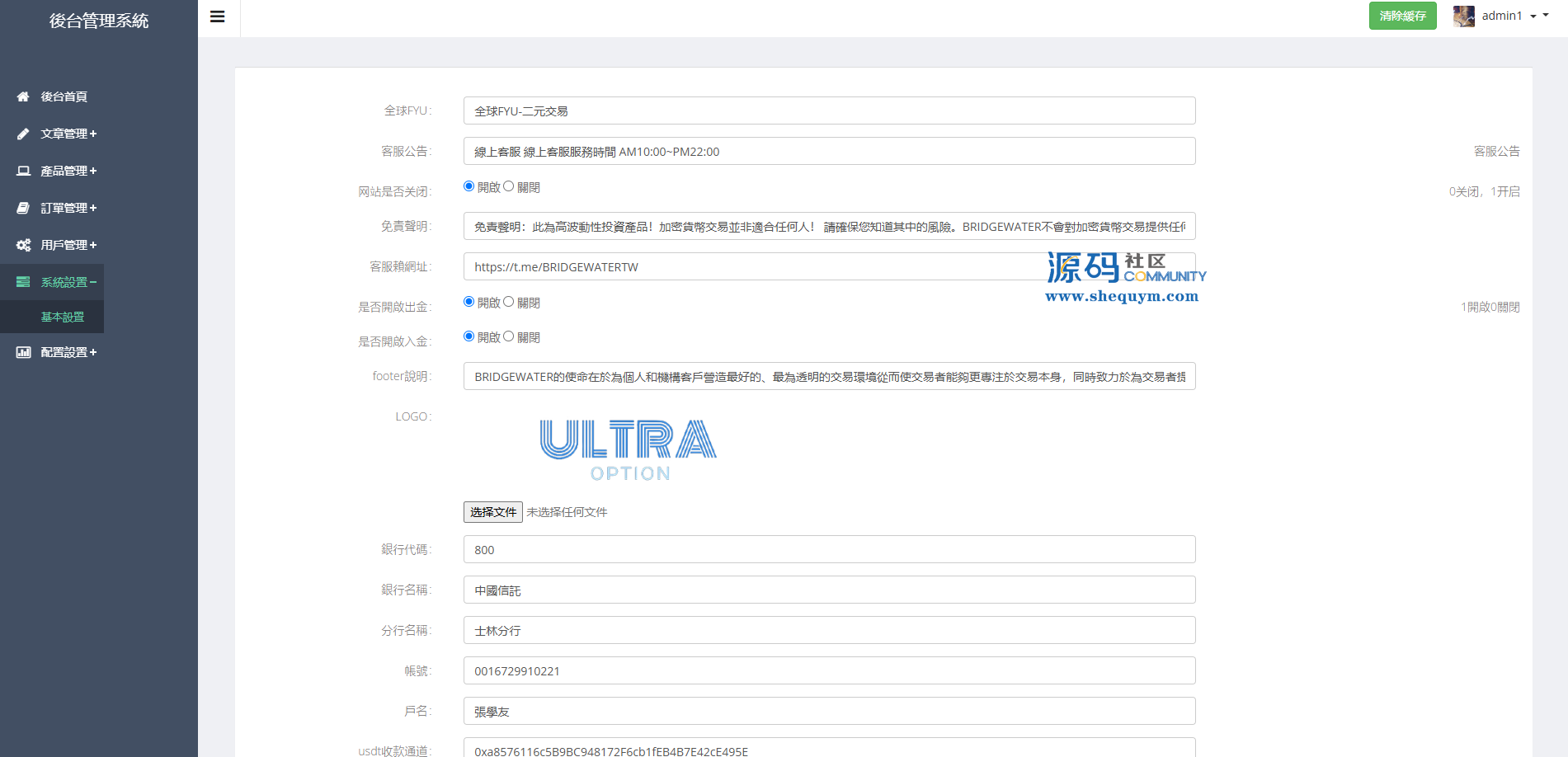1568x757 pixels.
Task: Click the green 清除緩存 button
Action: pos(1402,16)
